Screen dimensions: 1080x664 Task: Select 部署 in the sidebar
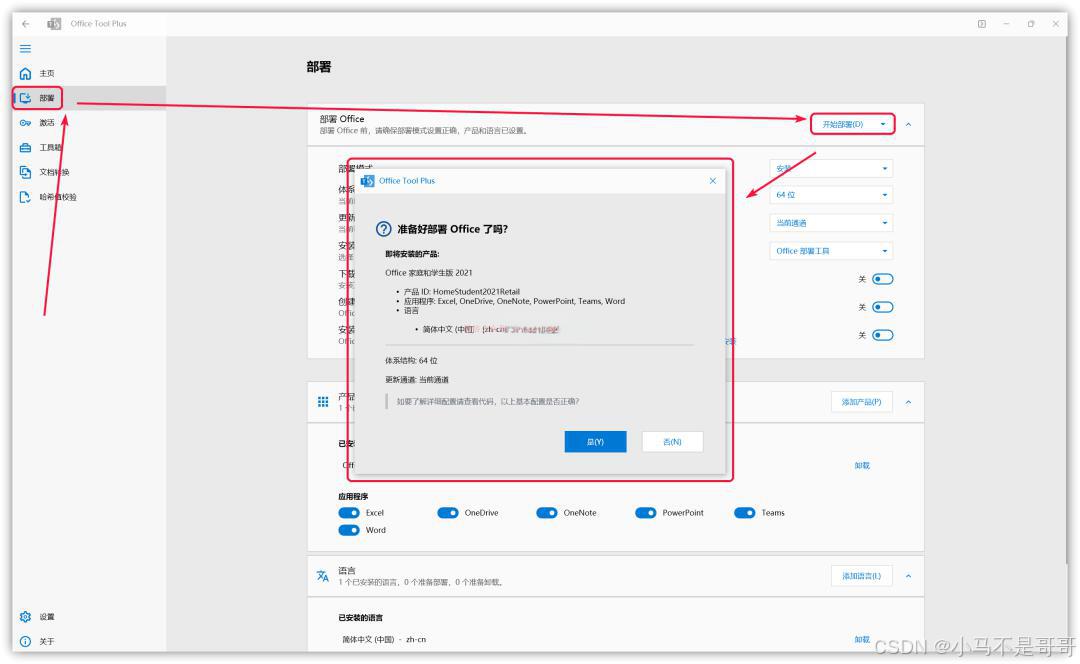[90, 98]
